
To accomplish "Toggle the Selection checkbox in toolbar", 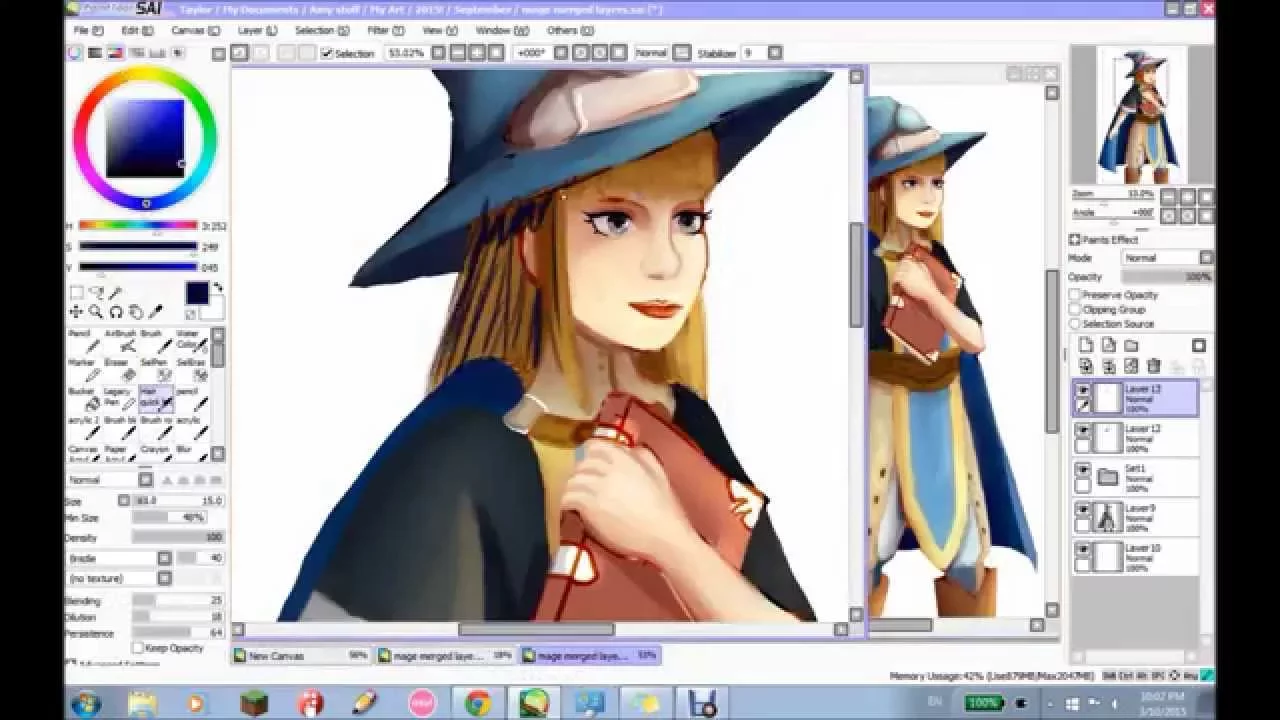I will pyautogui.click(x=326, y=53).
